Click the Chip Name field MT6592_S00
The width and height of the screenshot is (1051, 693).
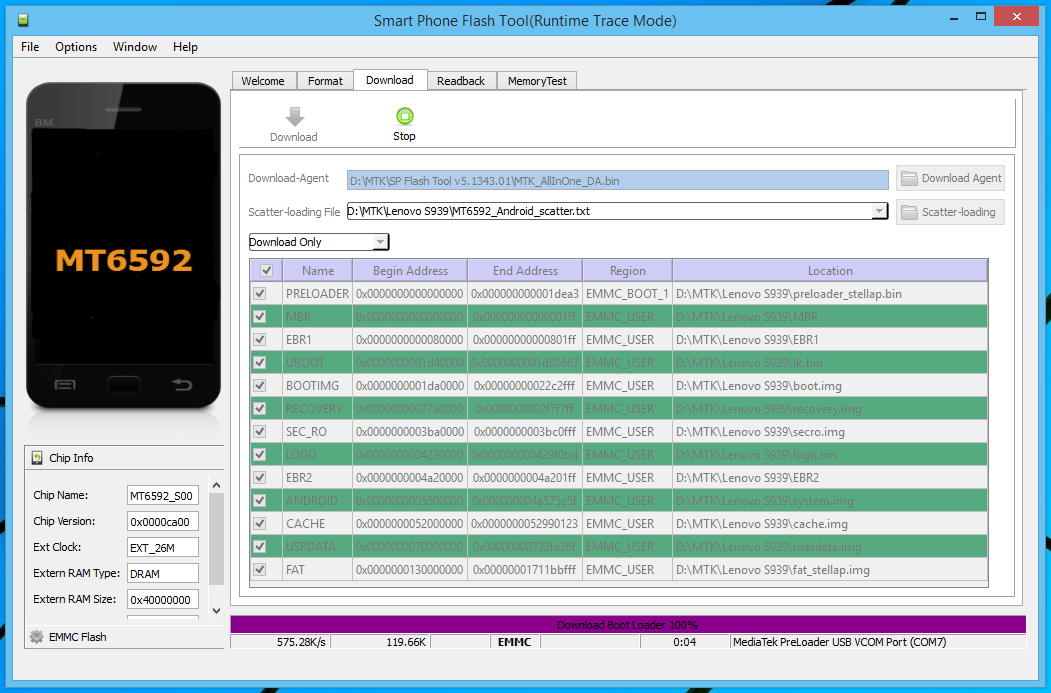[163, 496]
